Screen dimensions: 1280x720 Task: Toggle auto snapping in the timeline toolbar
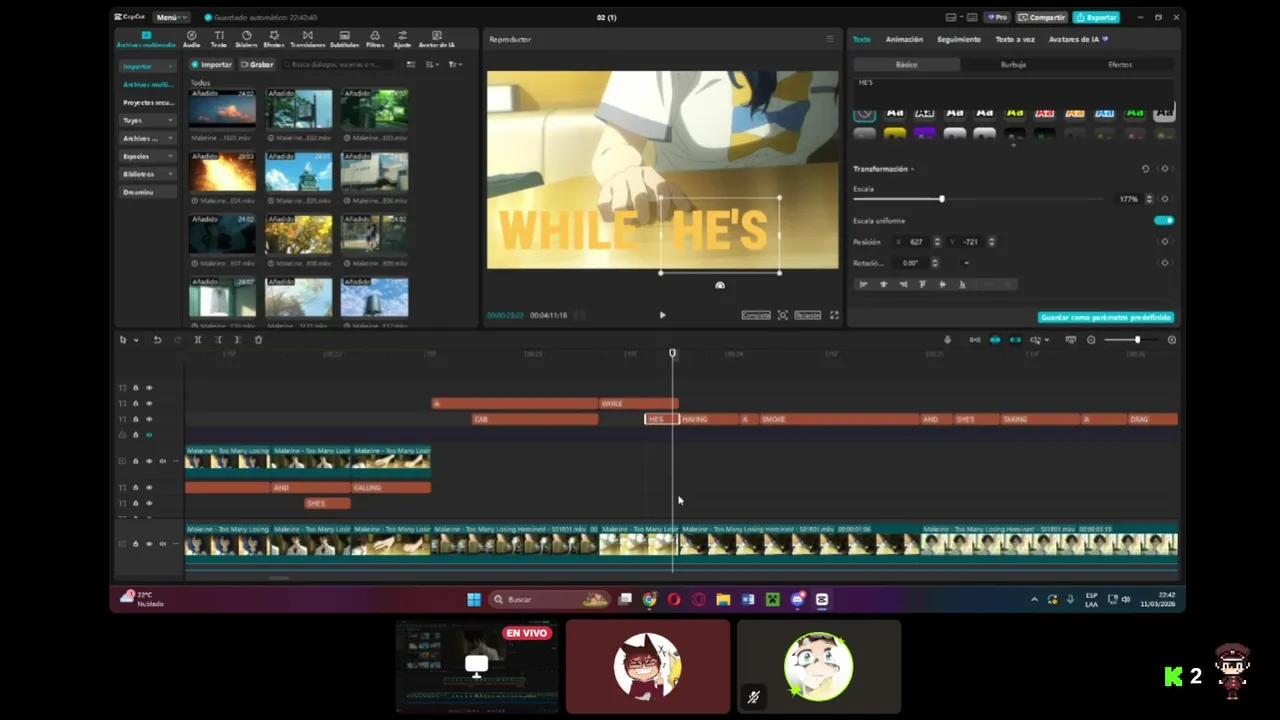point(995,340)
